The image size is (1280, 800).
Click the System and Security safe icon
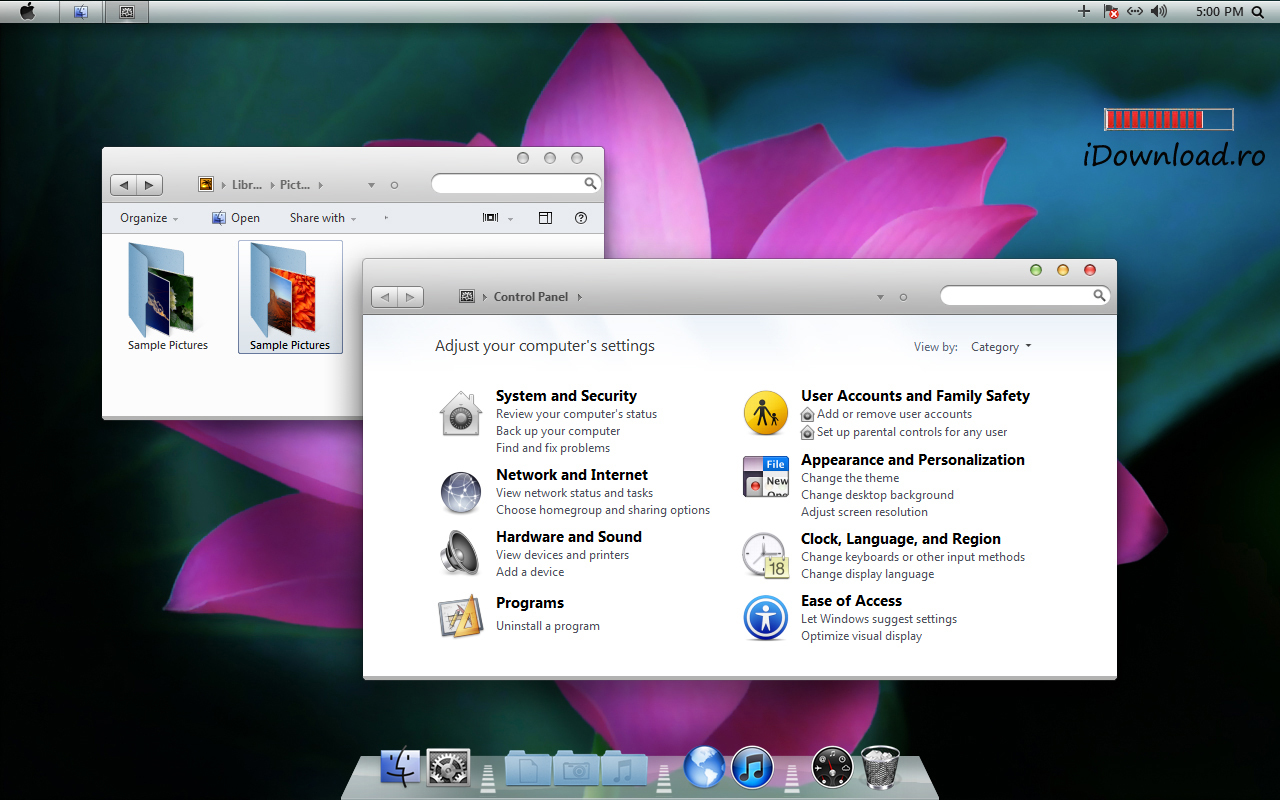click(x=461, y=414)
